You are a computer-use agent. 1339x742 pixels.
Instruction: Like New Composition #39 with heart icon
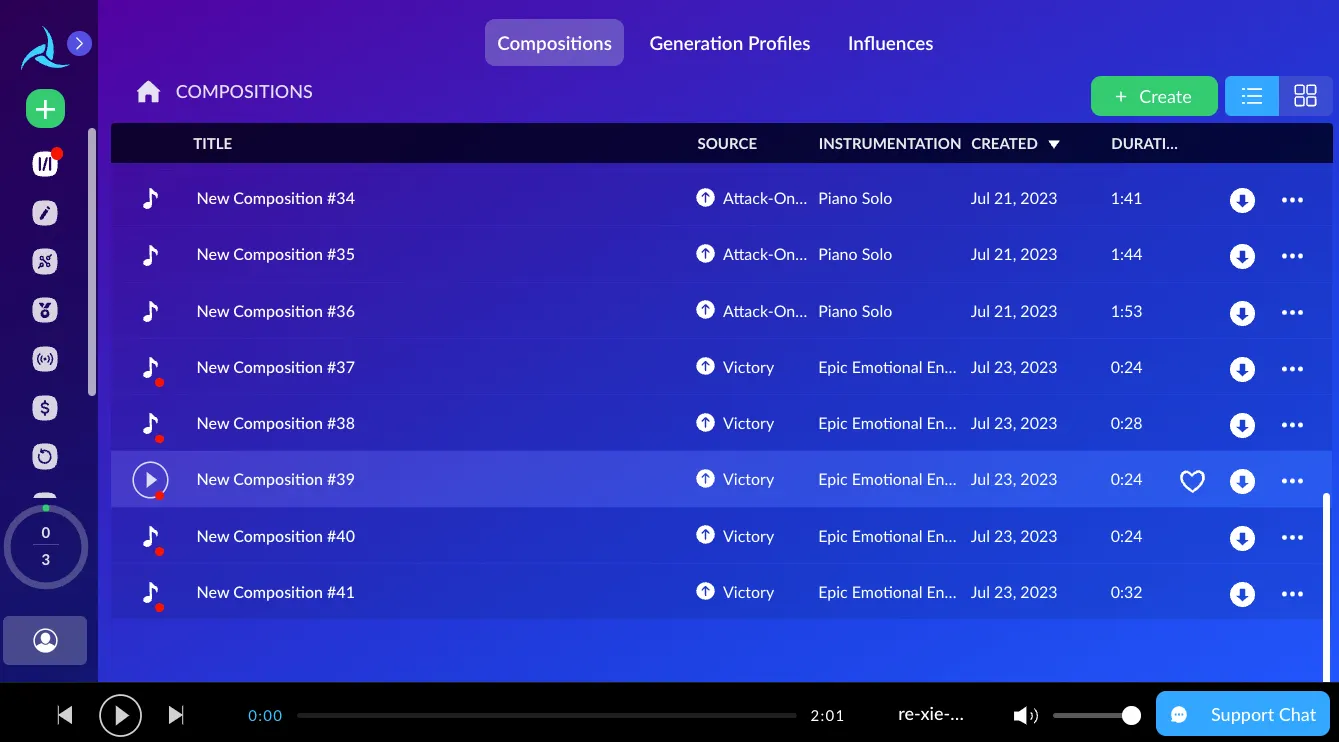point(1192,482)
